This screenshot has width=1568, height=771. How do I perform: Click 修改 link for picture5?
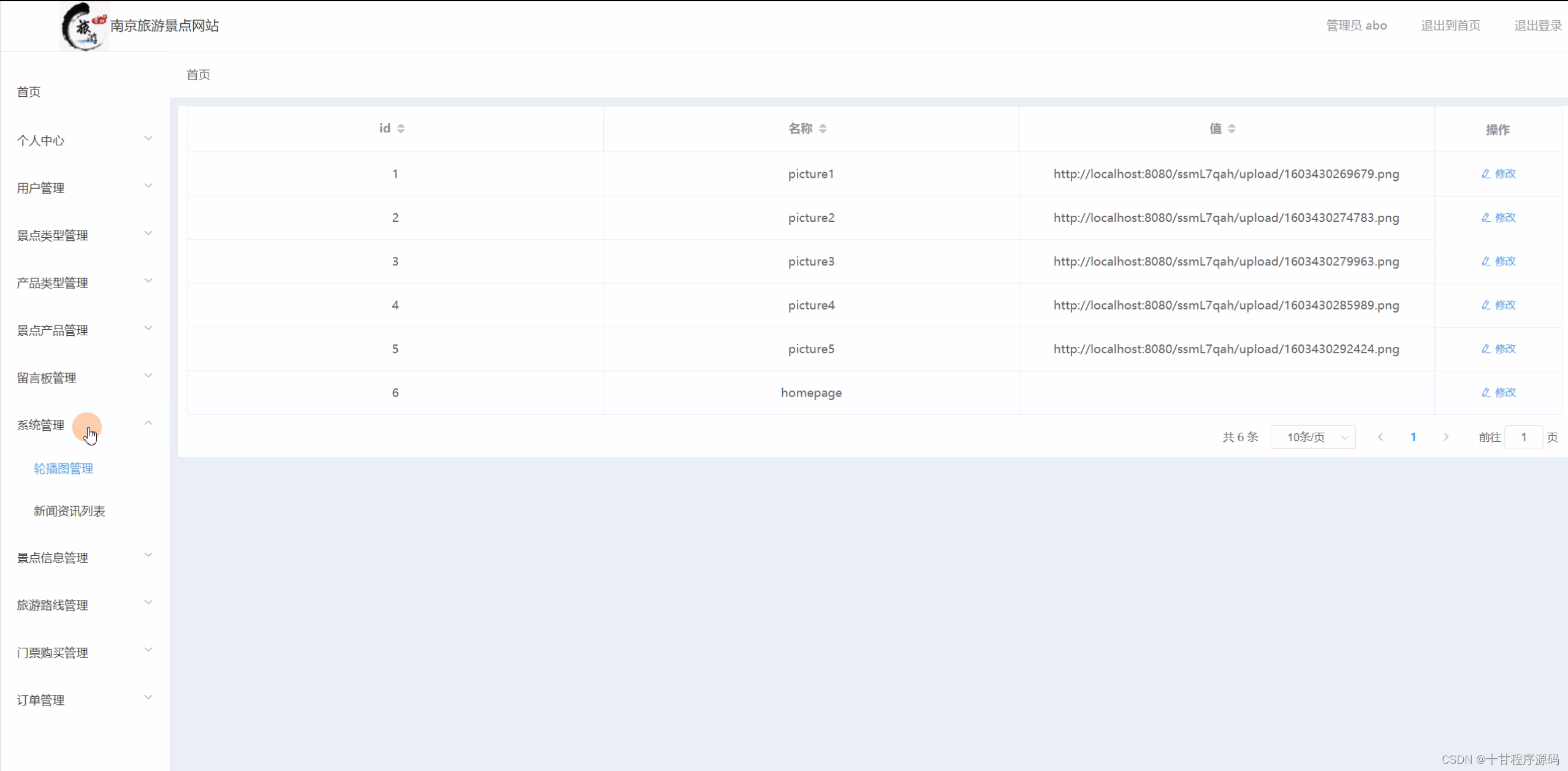tap(1505, 349)
